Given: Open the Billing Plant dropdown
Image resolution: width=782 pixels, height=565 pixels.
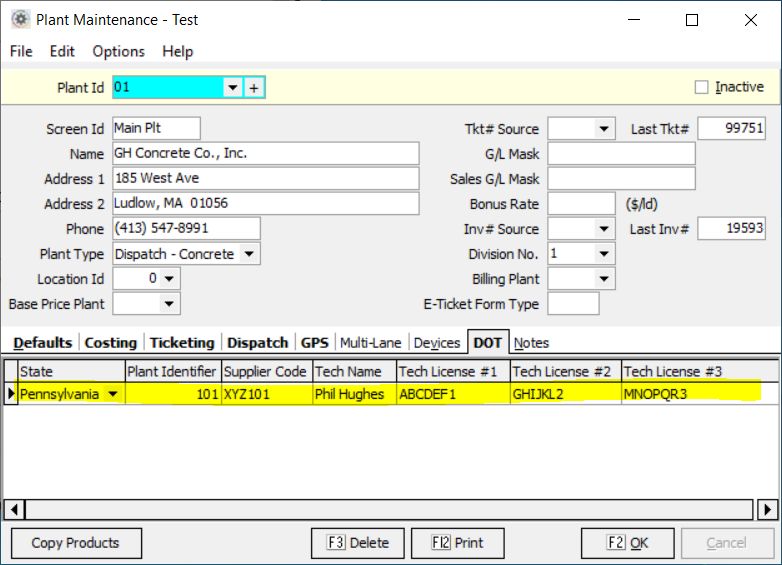Looking at the screenshot, I should [x=604, y=279].
